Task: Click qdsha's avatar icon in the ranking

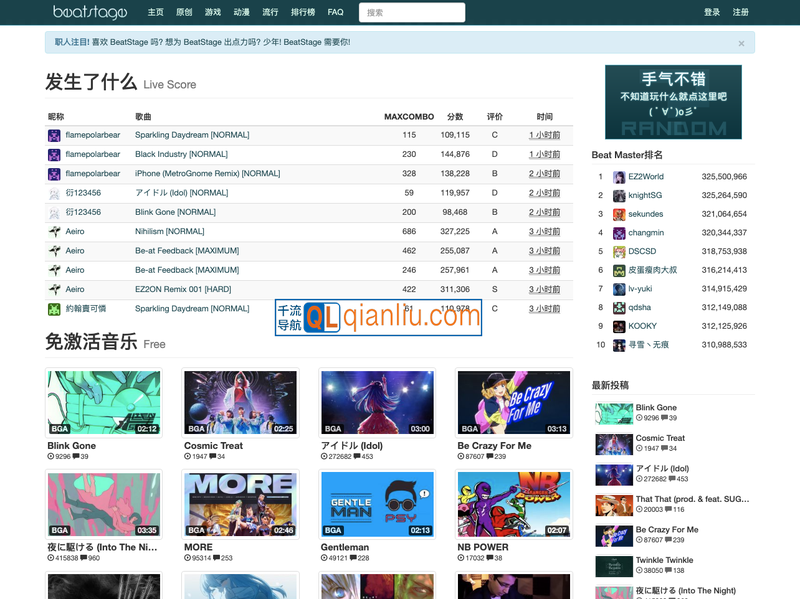Action: 617,307
